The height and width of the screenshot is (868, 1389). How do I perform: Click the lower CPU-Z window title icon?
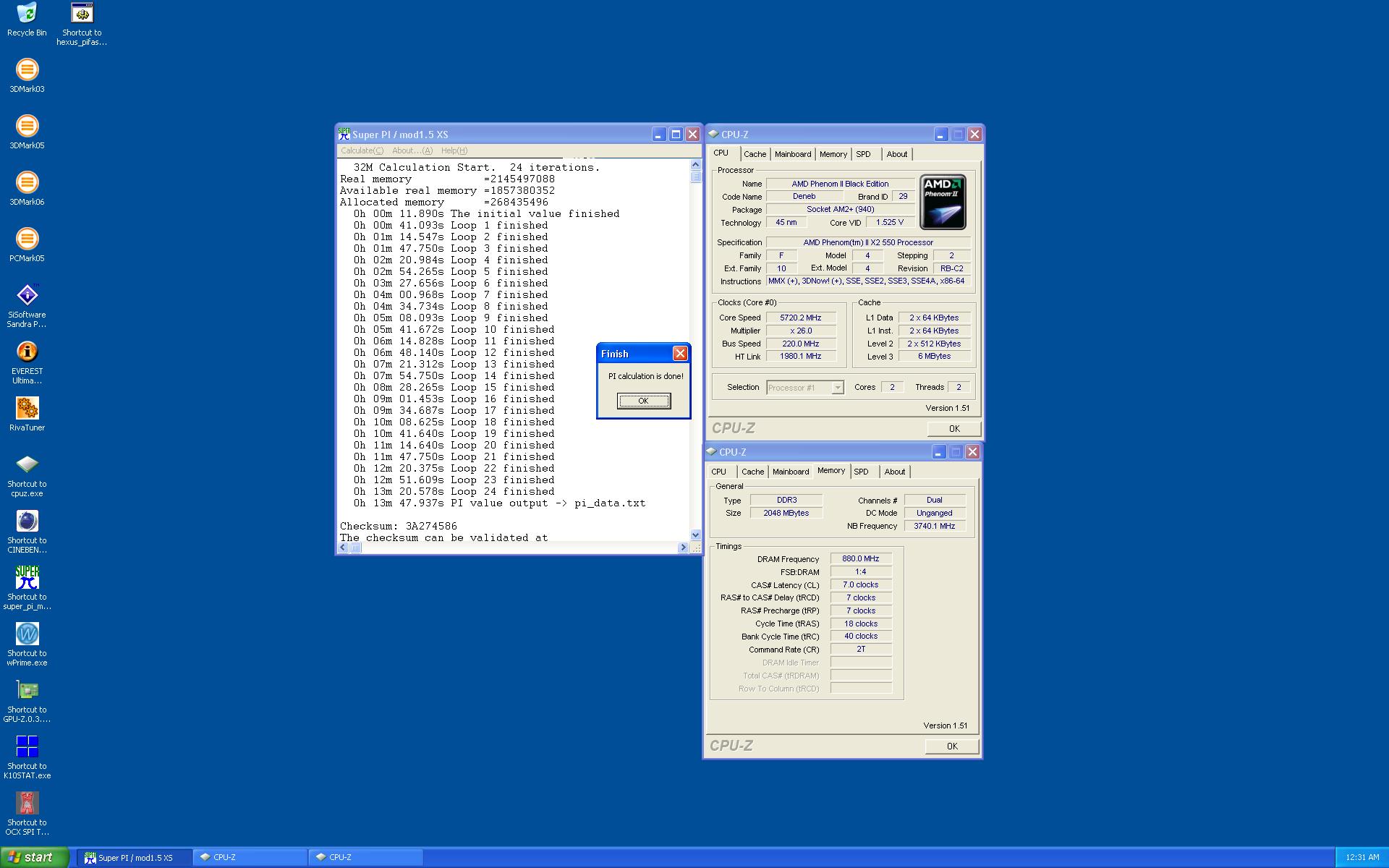point(711,451)
